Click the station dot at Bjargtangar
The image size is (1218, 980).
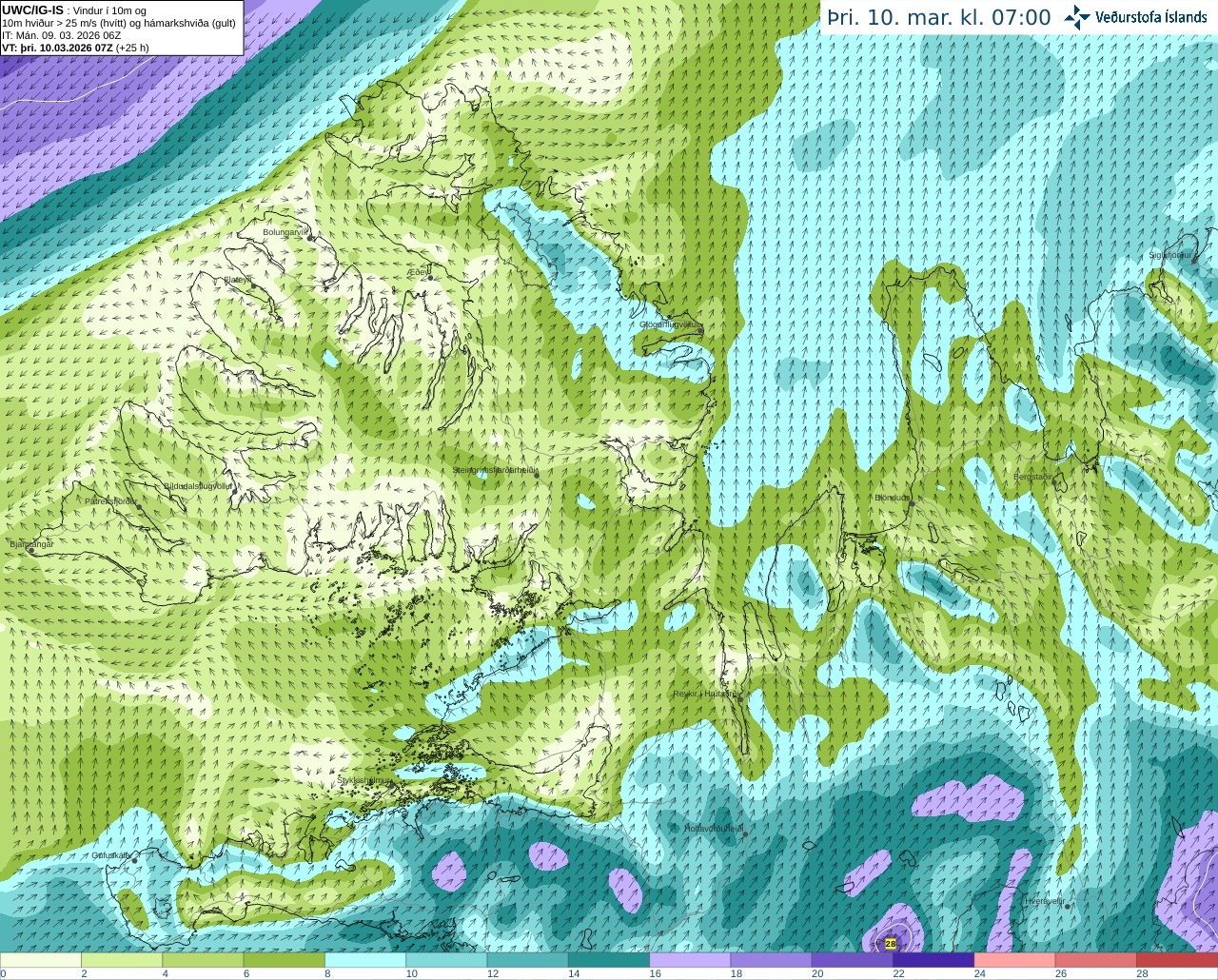(x=31, y=551)
